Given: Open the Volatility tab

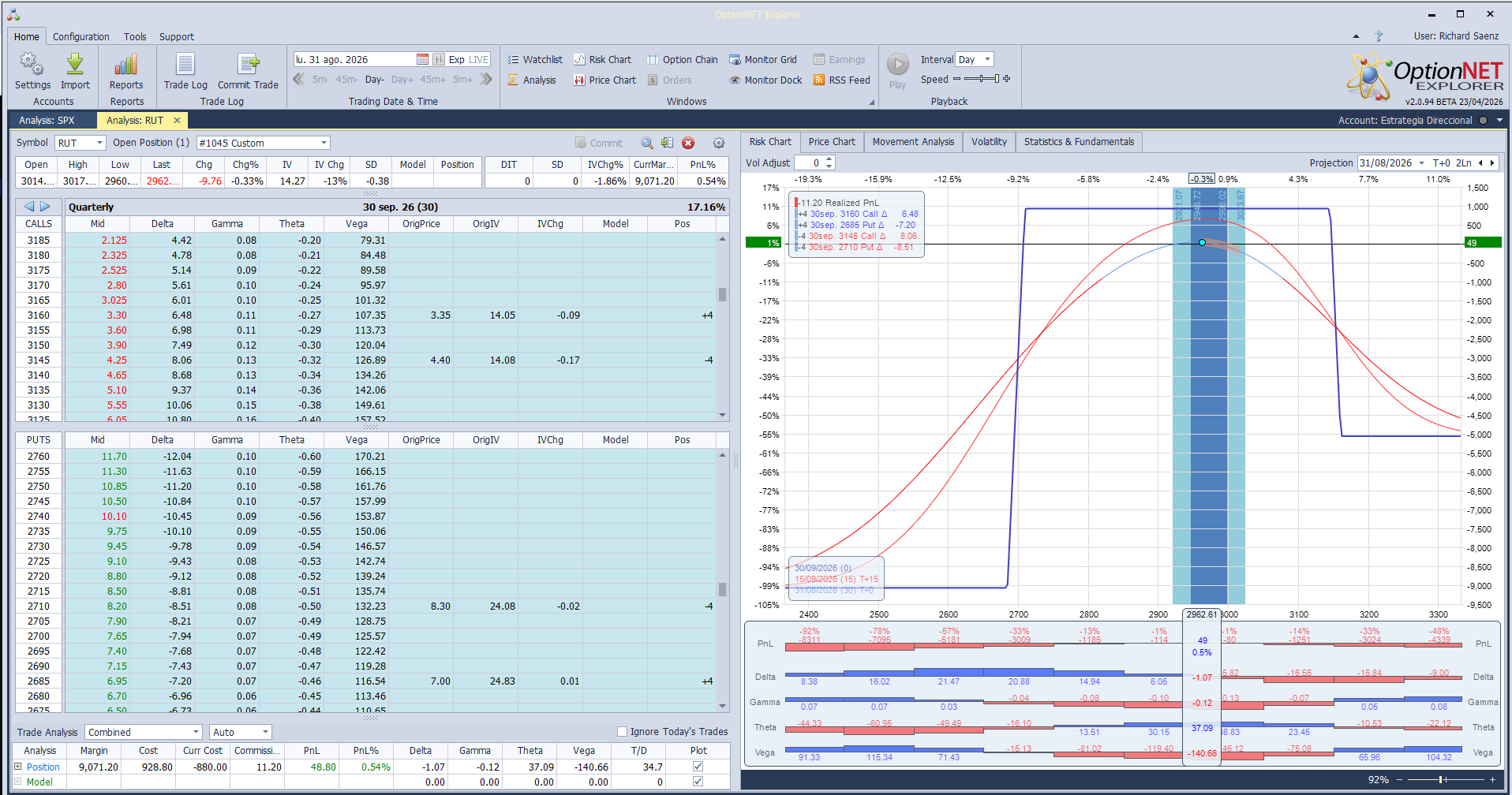Looking at the screenshot, I should (989, 142).
